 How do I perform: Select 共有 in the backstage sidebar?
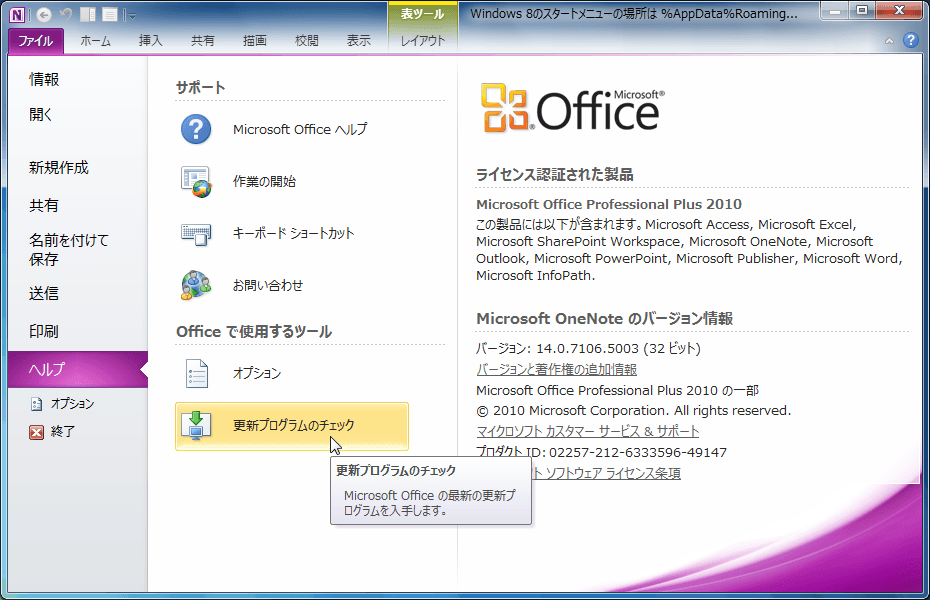pos(44,206)
